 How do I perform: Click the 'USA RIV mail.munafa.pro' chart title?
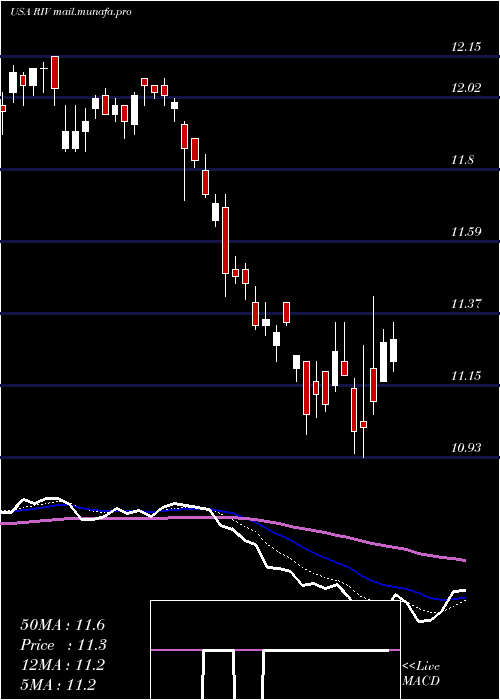coord(71,12)
